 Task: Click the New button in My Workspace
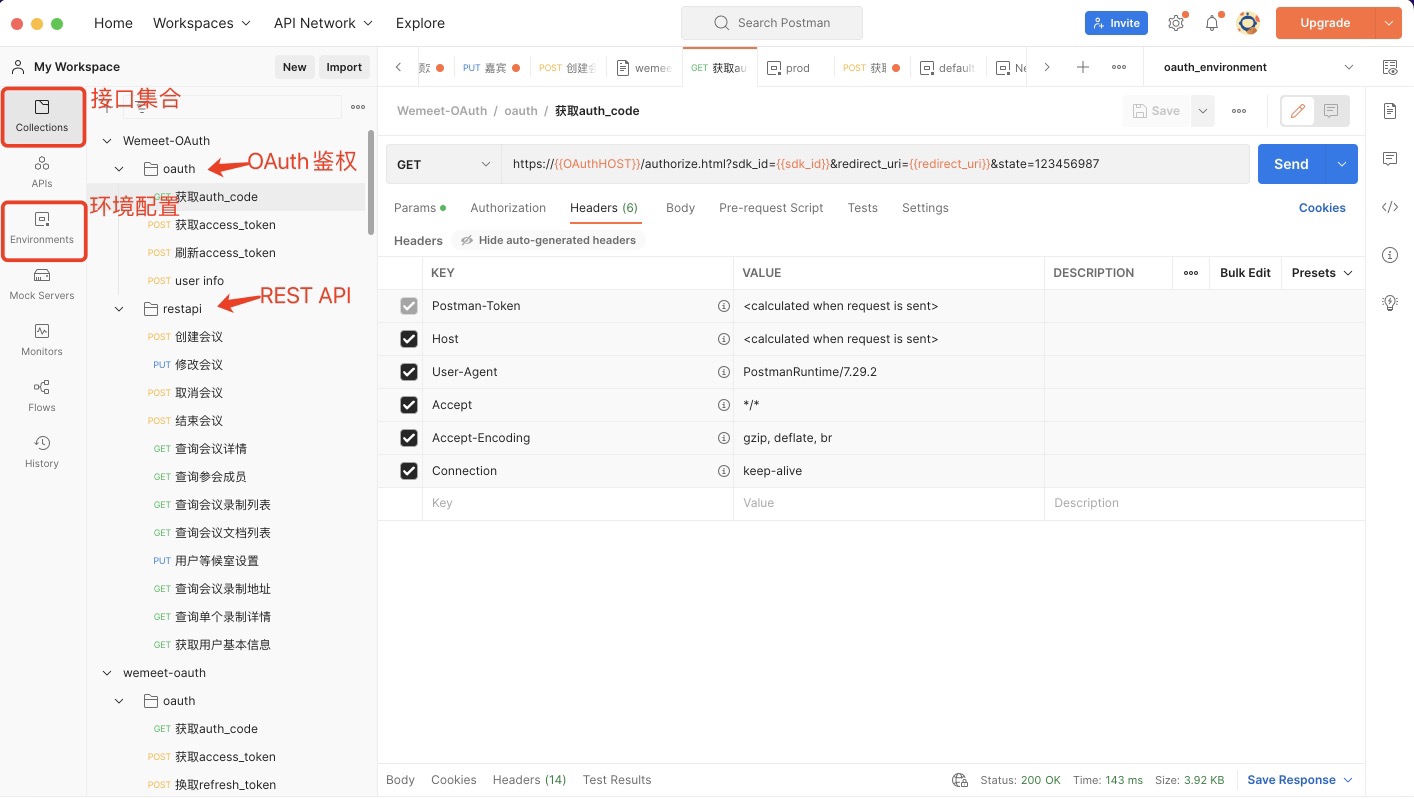[295, 67]
